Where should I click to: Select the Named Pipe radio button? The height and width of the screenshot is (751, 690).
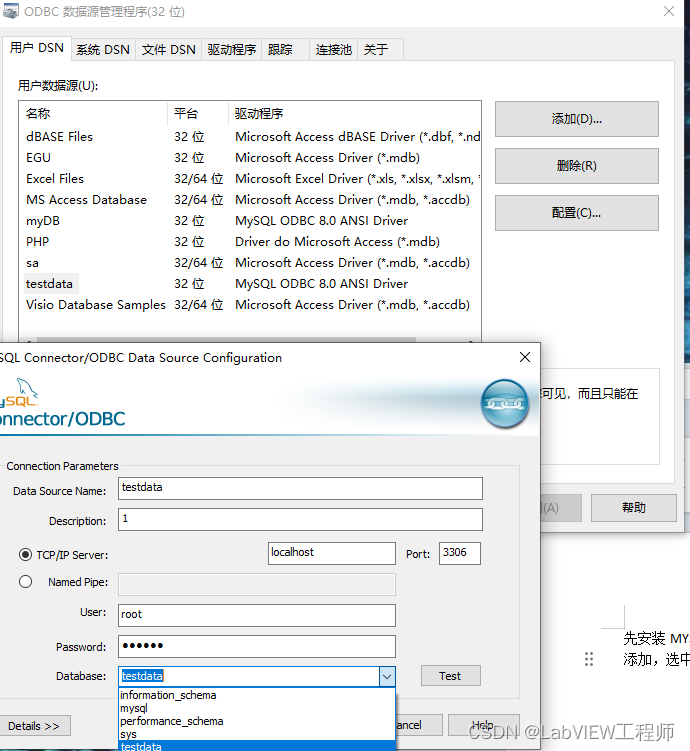pos(25,581)
